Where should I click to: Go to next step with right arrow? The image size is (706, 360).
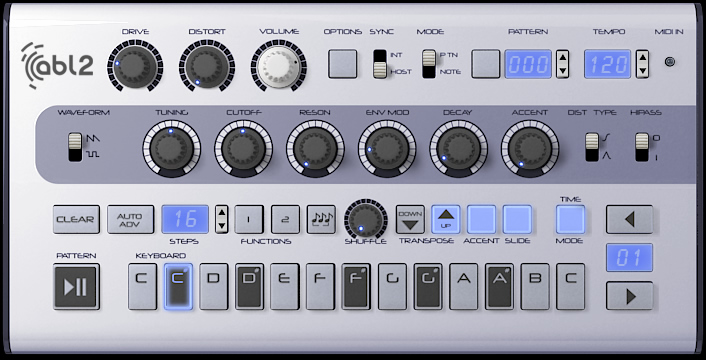pyautogui.click(x=629, y=296)
